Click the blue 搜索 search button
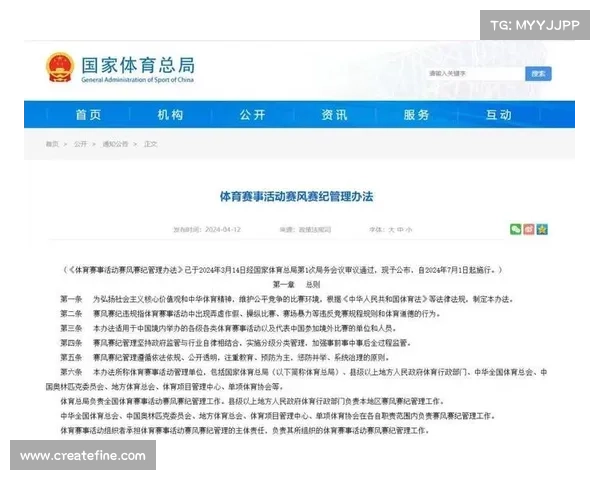The image size is (600, 480). coord(538,73)
